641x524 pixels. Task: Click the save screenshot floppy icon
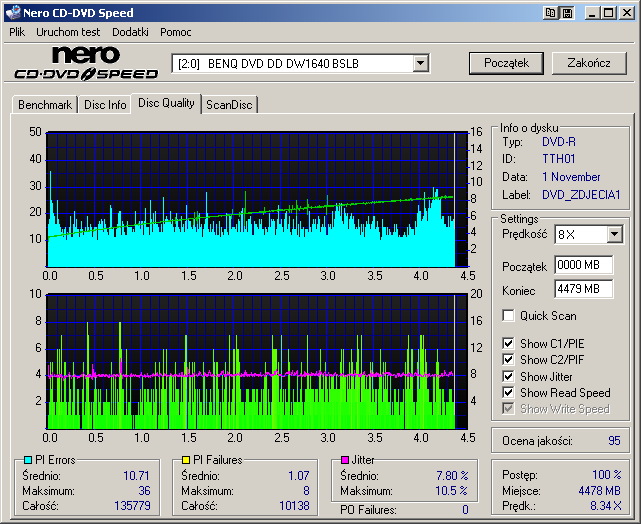(567, 13)
